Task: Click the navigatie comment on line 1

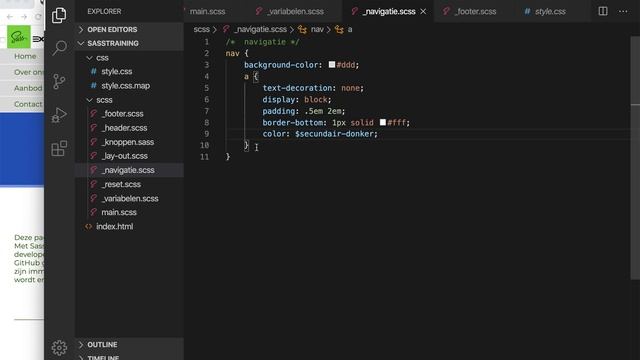Action: coord(262,42)
